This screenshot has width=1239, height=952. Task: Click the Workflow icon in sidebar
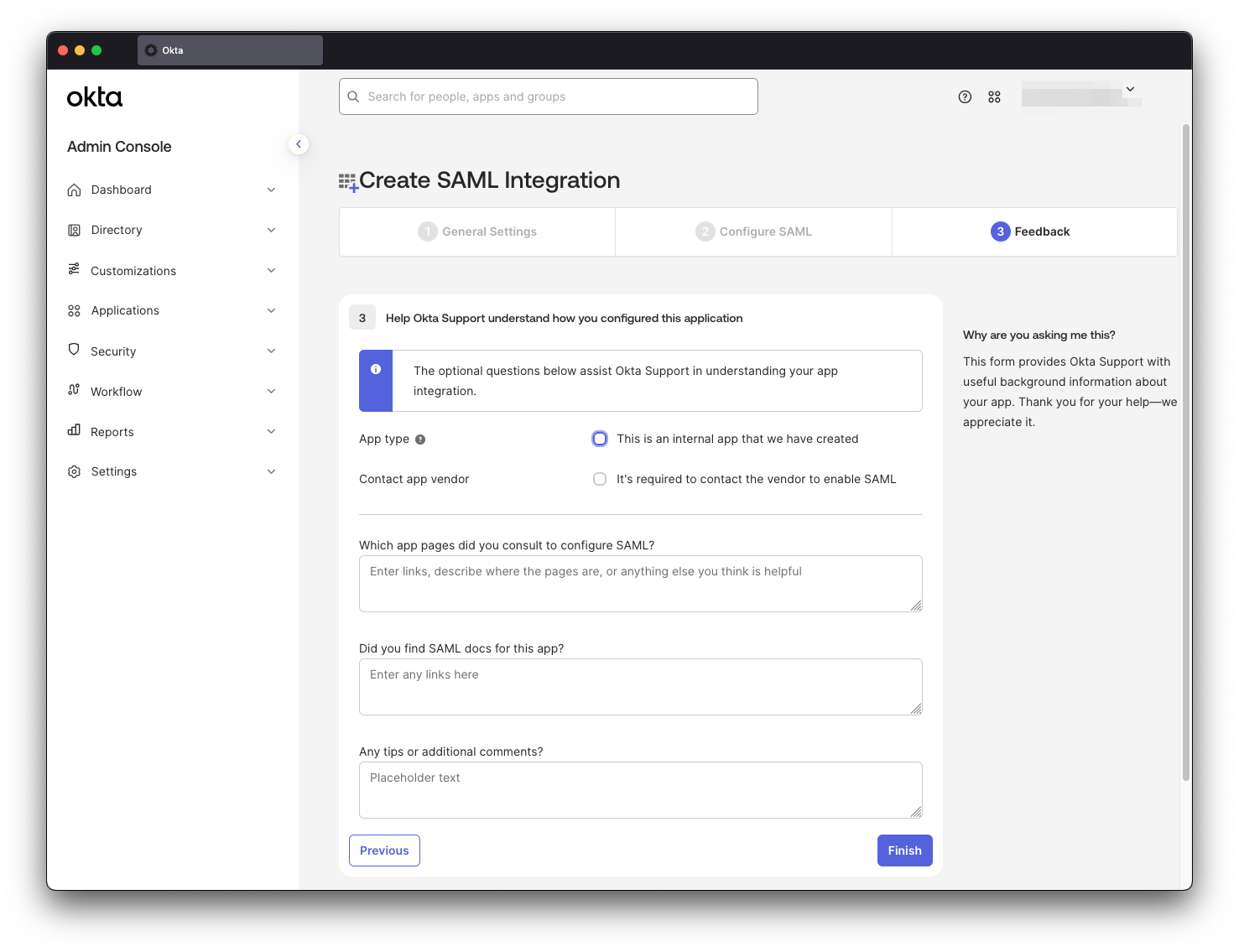coord(75,391)
